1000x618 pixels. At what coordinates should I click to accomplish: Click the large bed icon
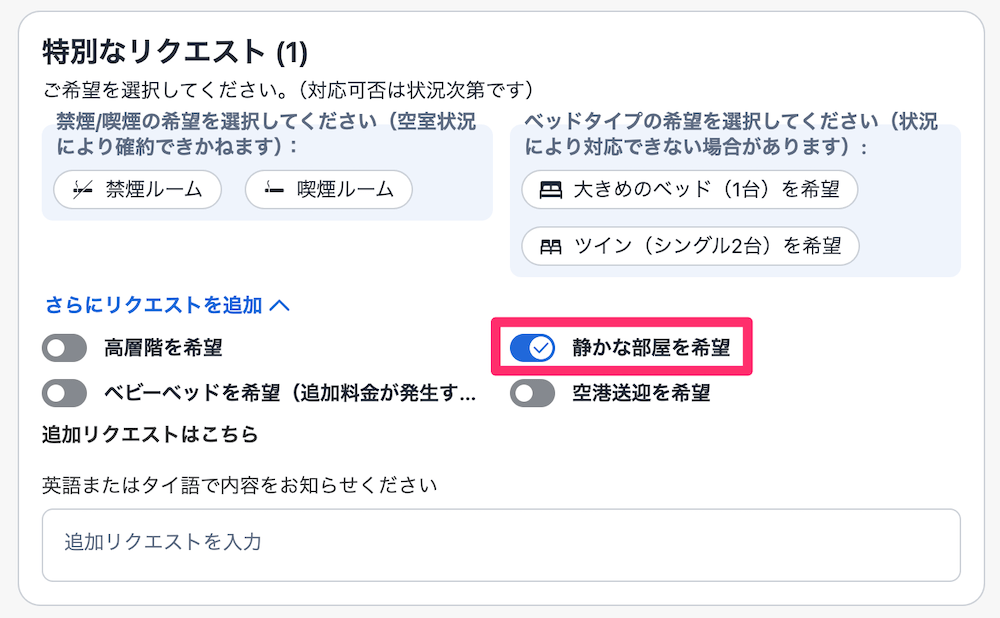(x=551, y=190)
